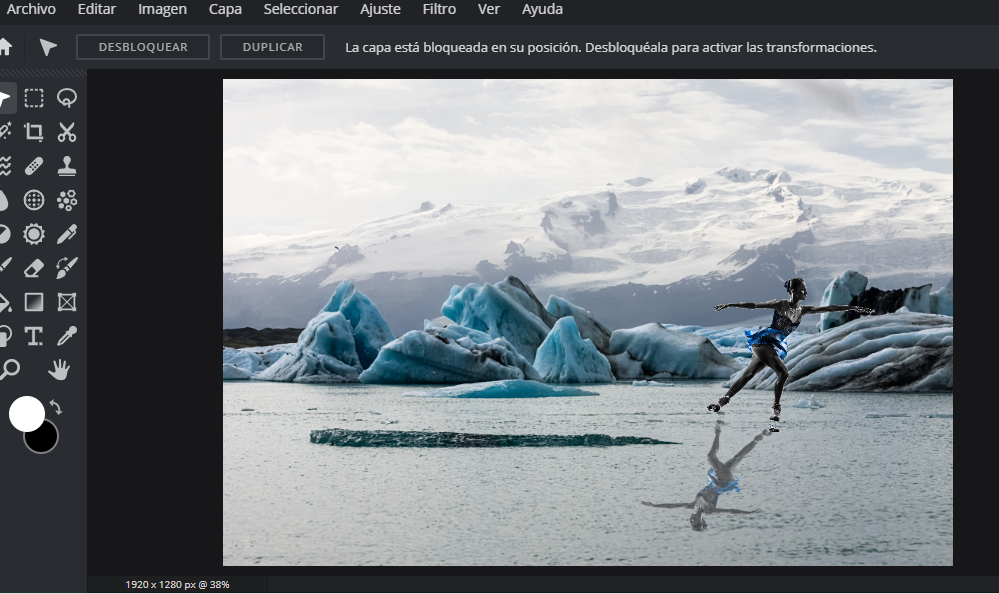Open the Archivo menu
This screenshot has width=999, height=594.
coord(31,10)
